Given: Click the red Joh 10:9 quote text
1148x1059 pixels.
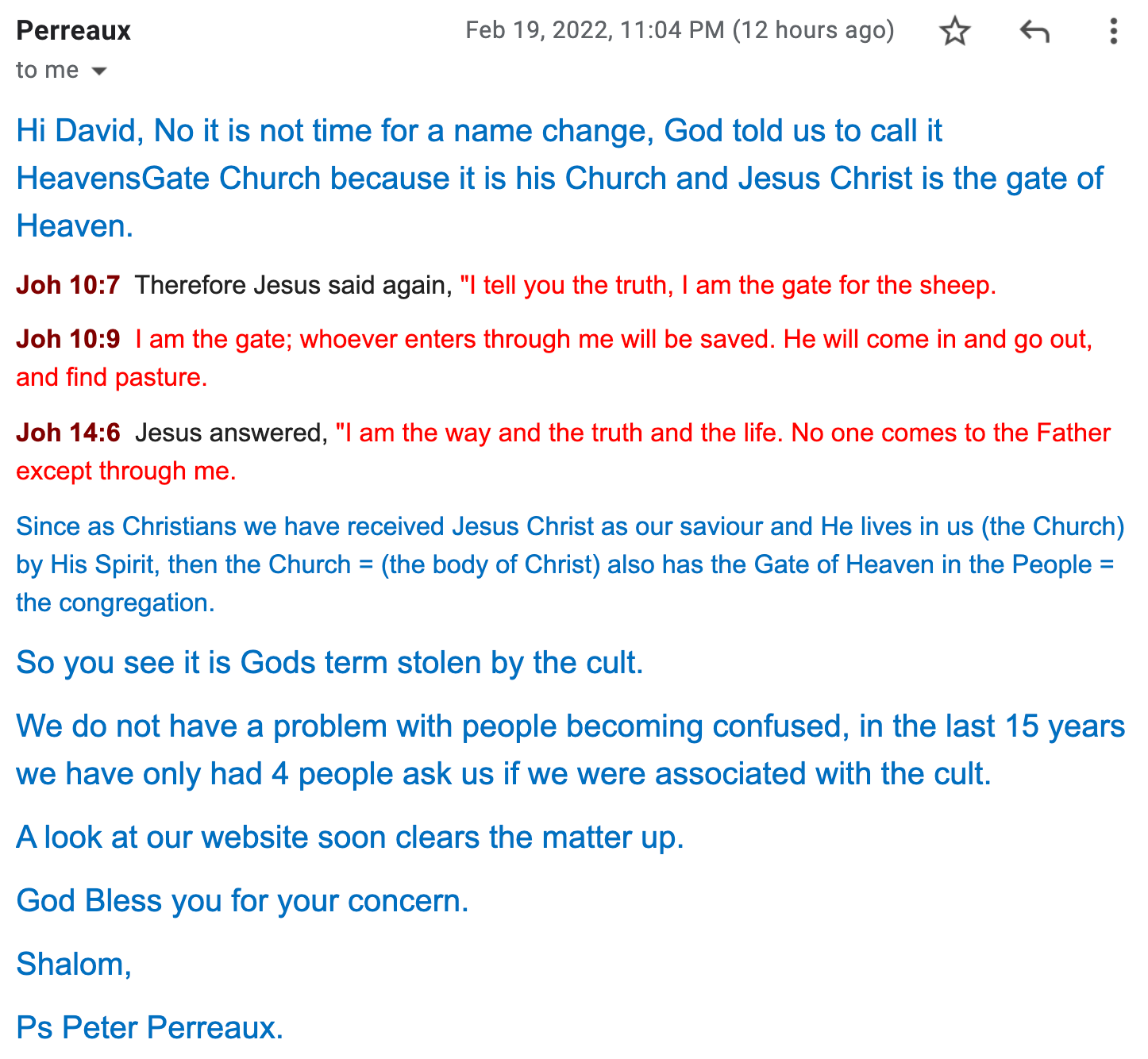Looking at the screenshot, I should pyautogui.click(x=611, y=339).
